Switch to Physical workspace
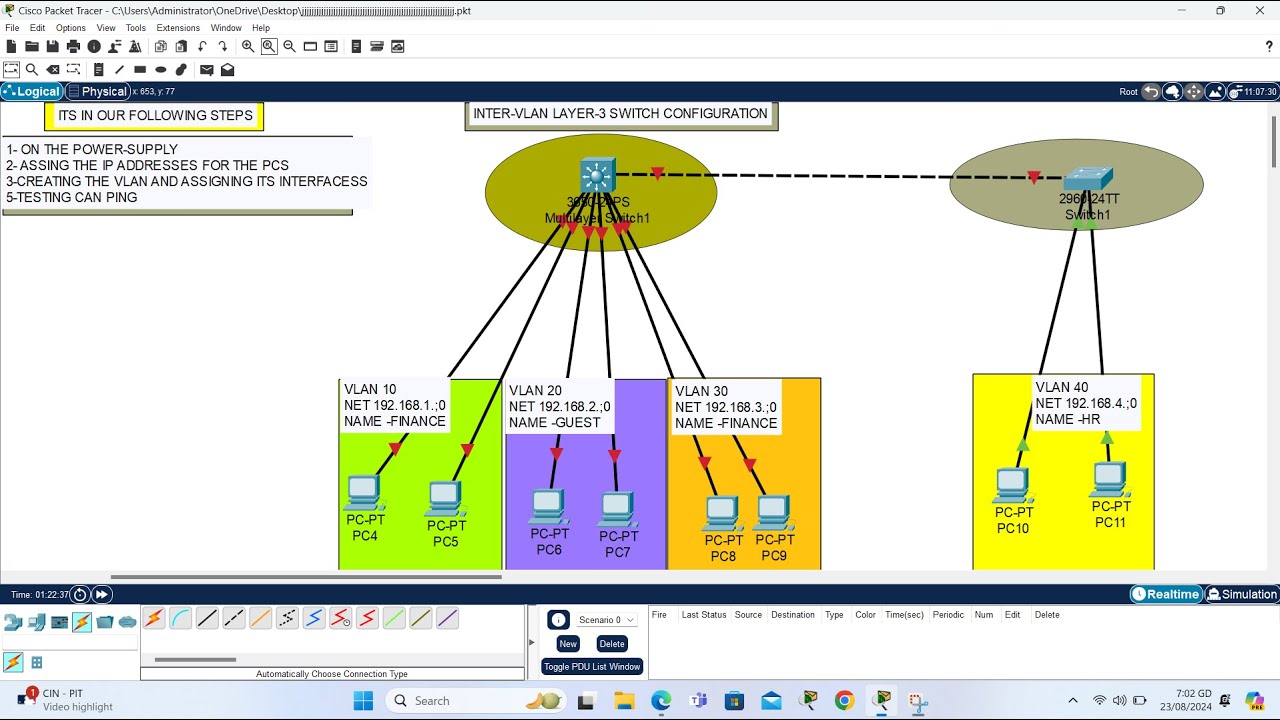This screenshot has width=1280, height=720. pos(98,91)
